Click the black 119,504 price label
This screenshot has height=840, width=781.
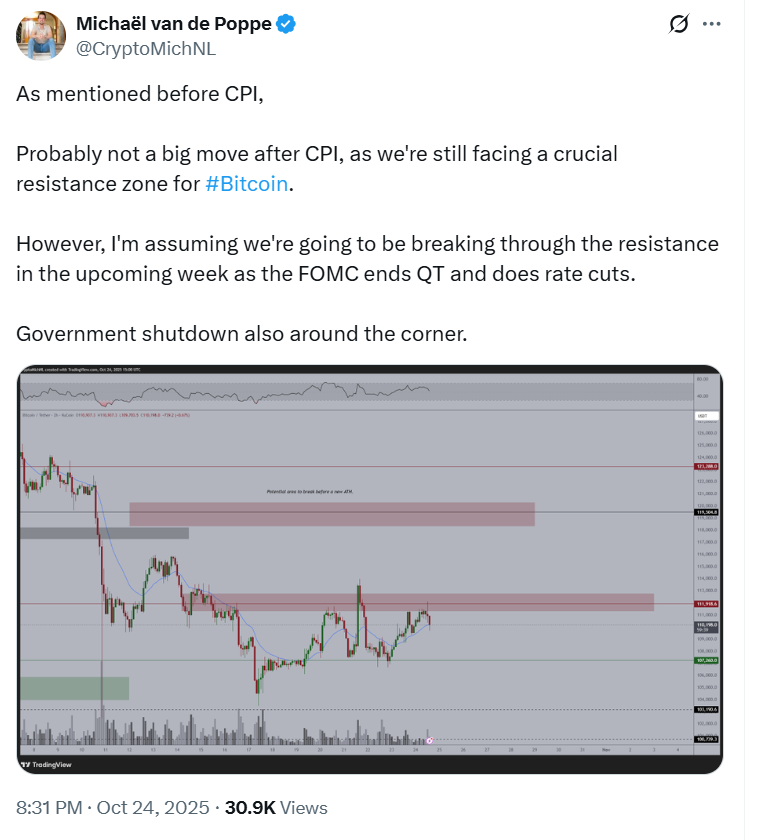coord(707,512)
